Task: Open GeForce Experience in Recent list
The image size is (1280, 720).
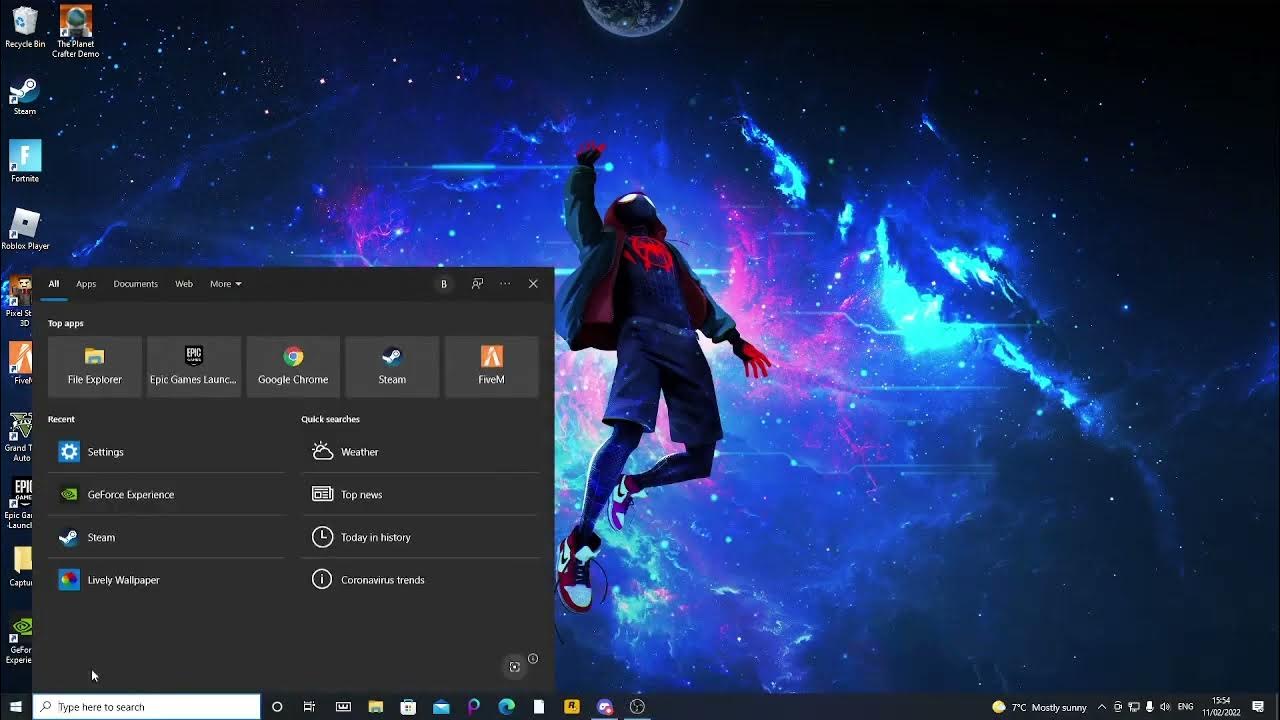Action: (x=166, y=495)
